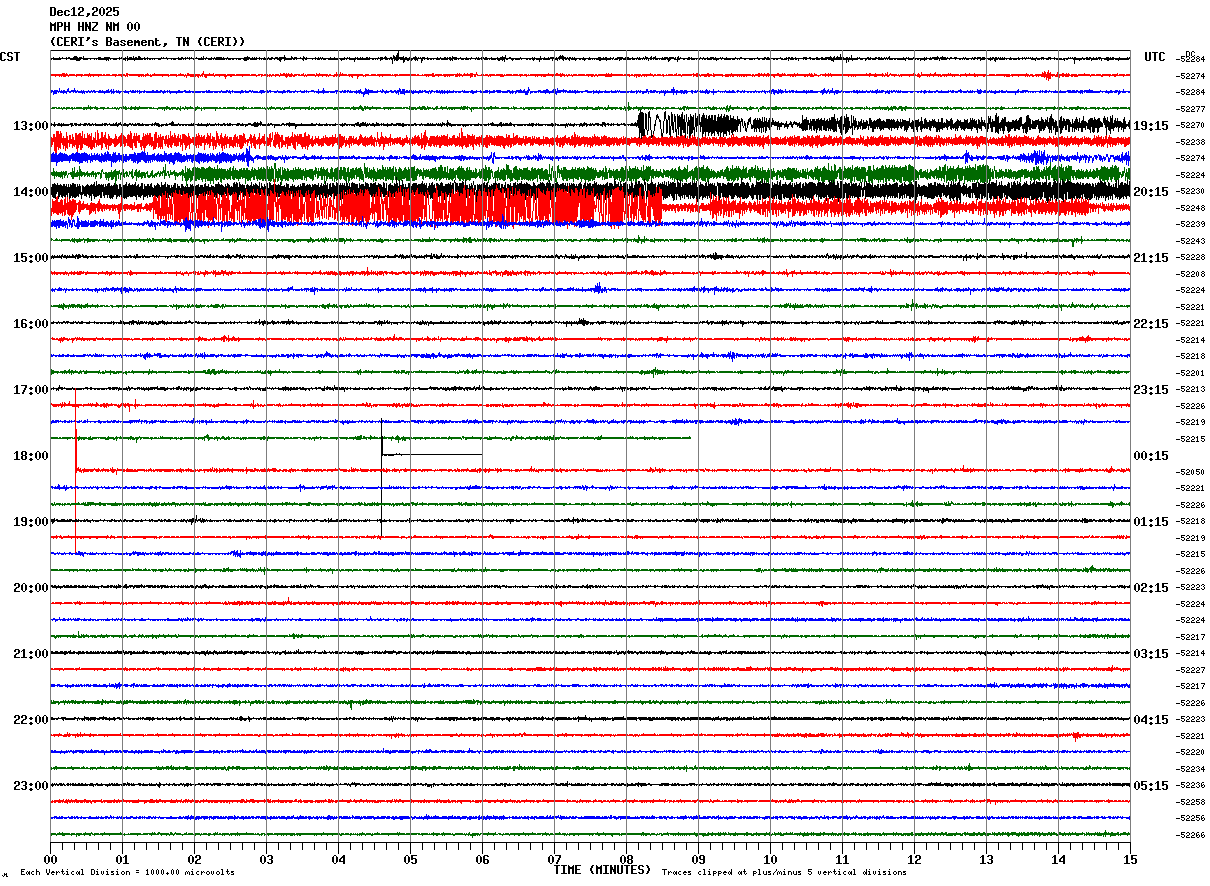The width and height of the screenshot is (1210, 886).
Task: Click the DC offset value '-52266'
Action: click(x=1191, y=835)
